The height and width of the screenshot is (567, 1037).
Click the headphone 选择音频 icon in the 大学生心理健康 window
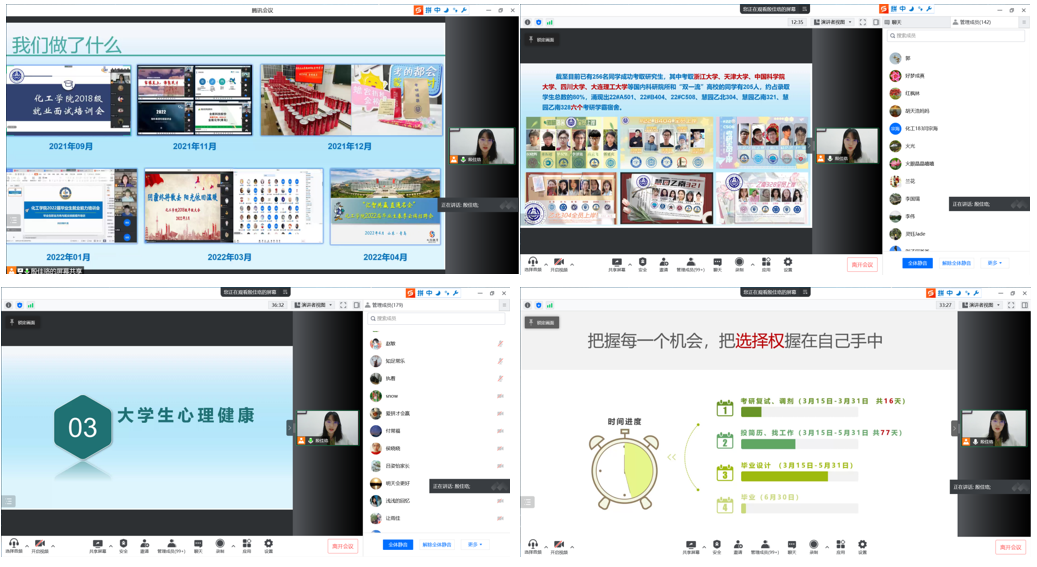pyautogui.click(x=13, y=543)
